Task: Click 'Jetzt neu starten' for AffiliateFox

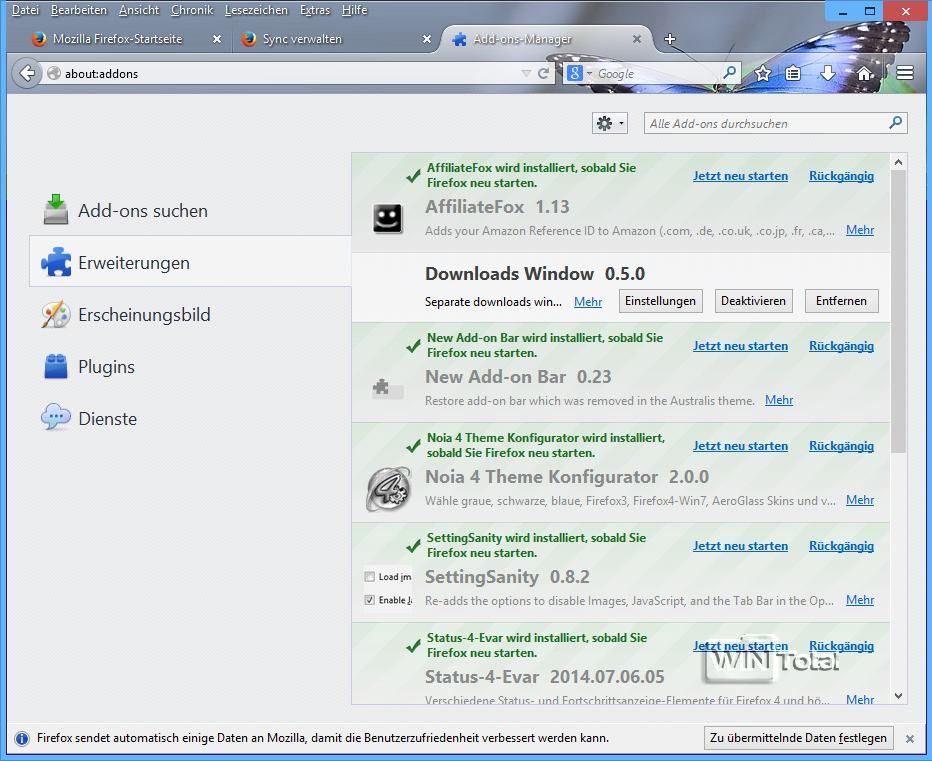Action: [x=741, y=176]
